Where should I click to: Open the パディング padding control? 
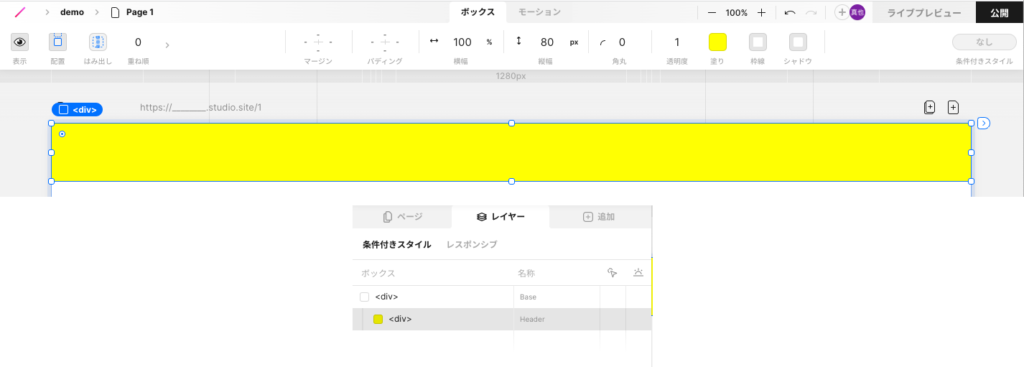click(x=385, y=42)
